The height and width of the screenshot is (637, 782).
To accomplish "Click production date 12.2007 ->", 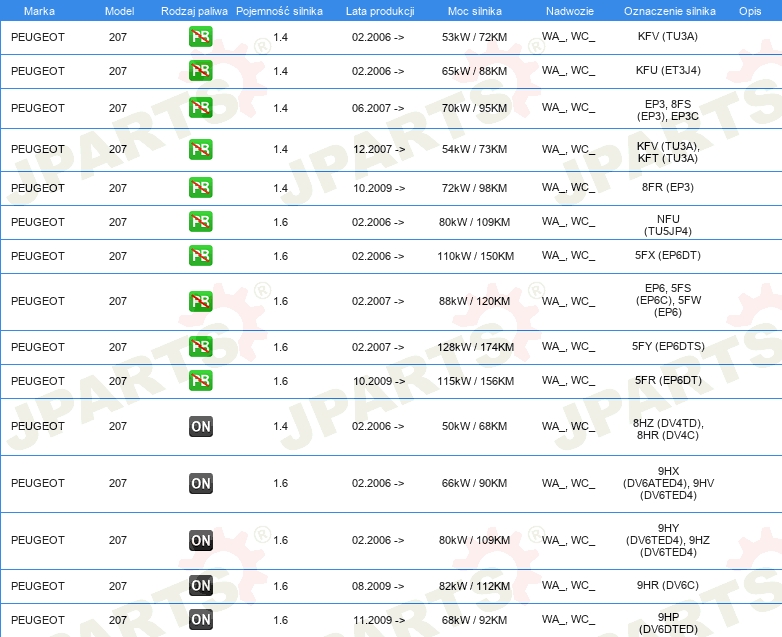I will [379, 149].
